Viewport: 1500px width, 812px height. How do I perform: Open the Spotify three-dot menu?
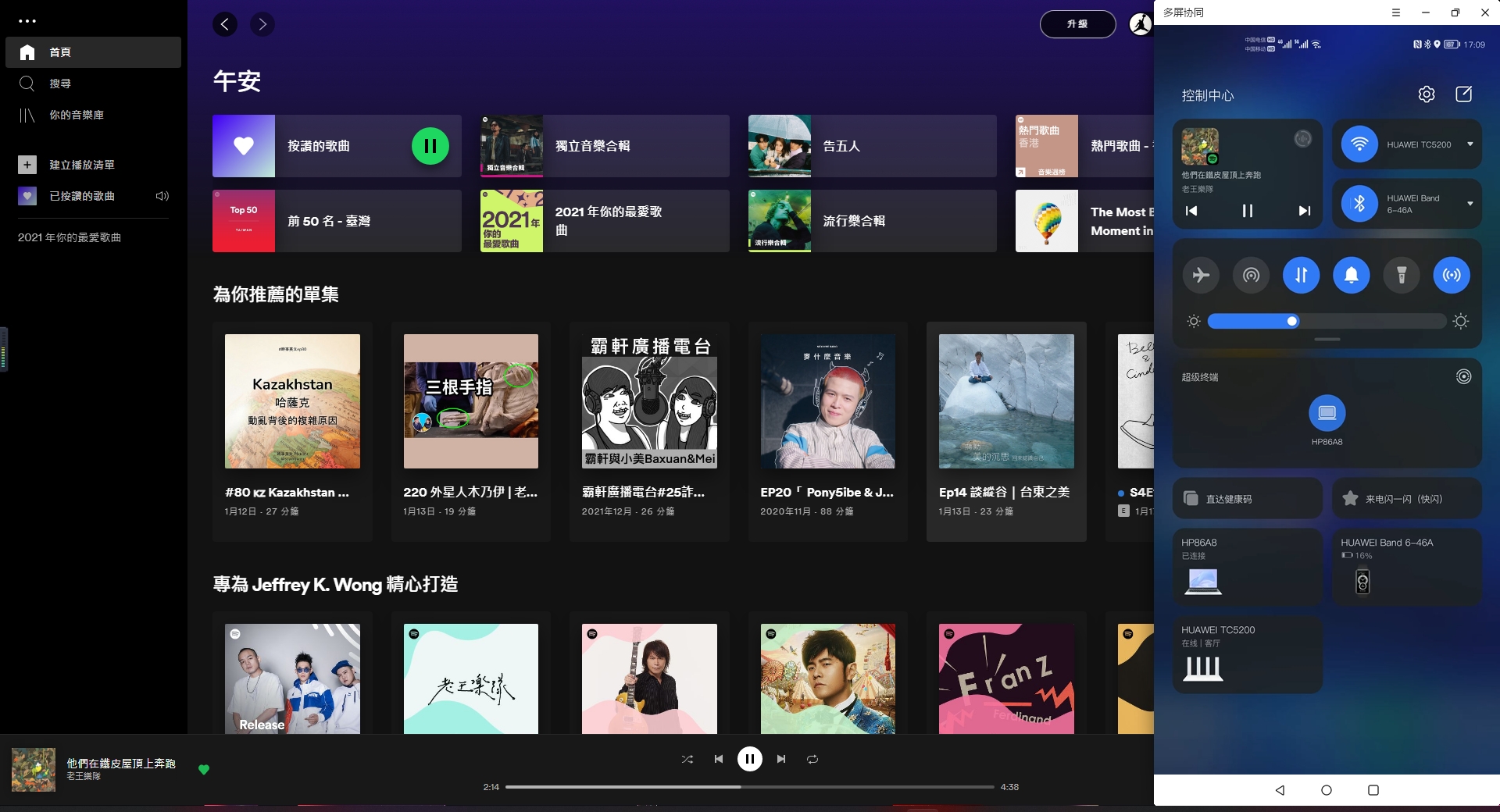coord(27,22)
